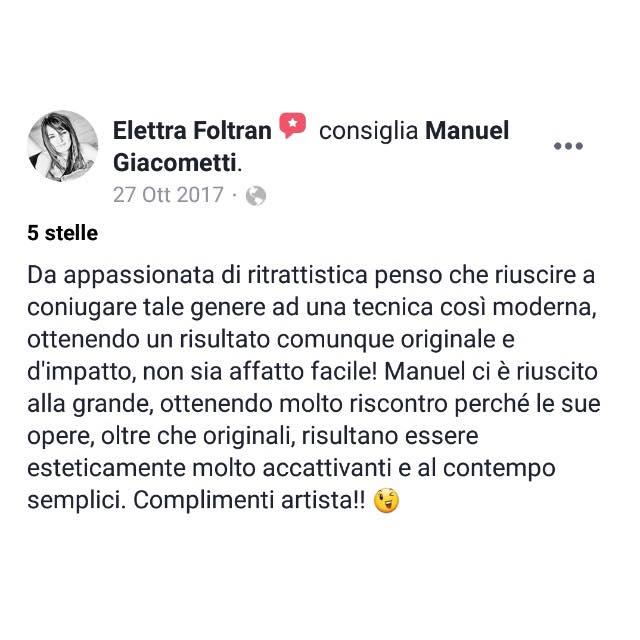This screenshot has width=640, height=640.
Task: Click the word accattivanti in review
Action: click(327, 468)
